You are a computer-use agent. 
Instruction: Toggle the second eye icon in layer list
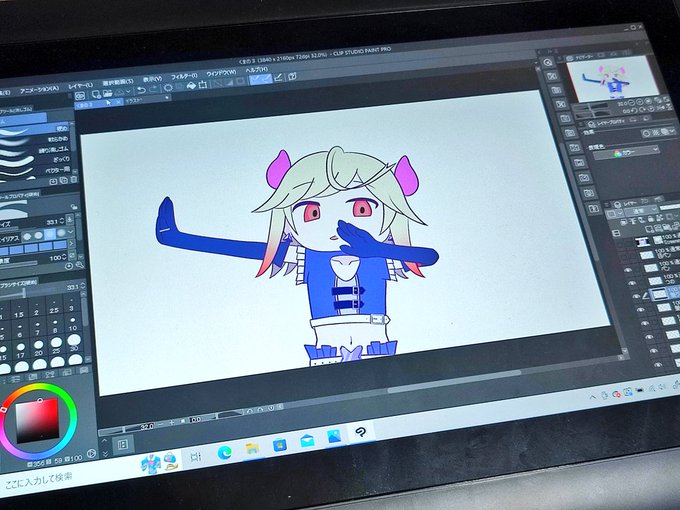[632, 283]
